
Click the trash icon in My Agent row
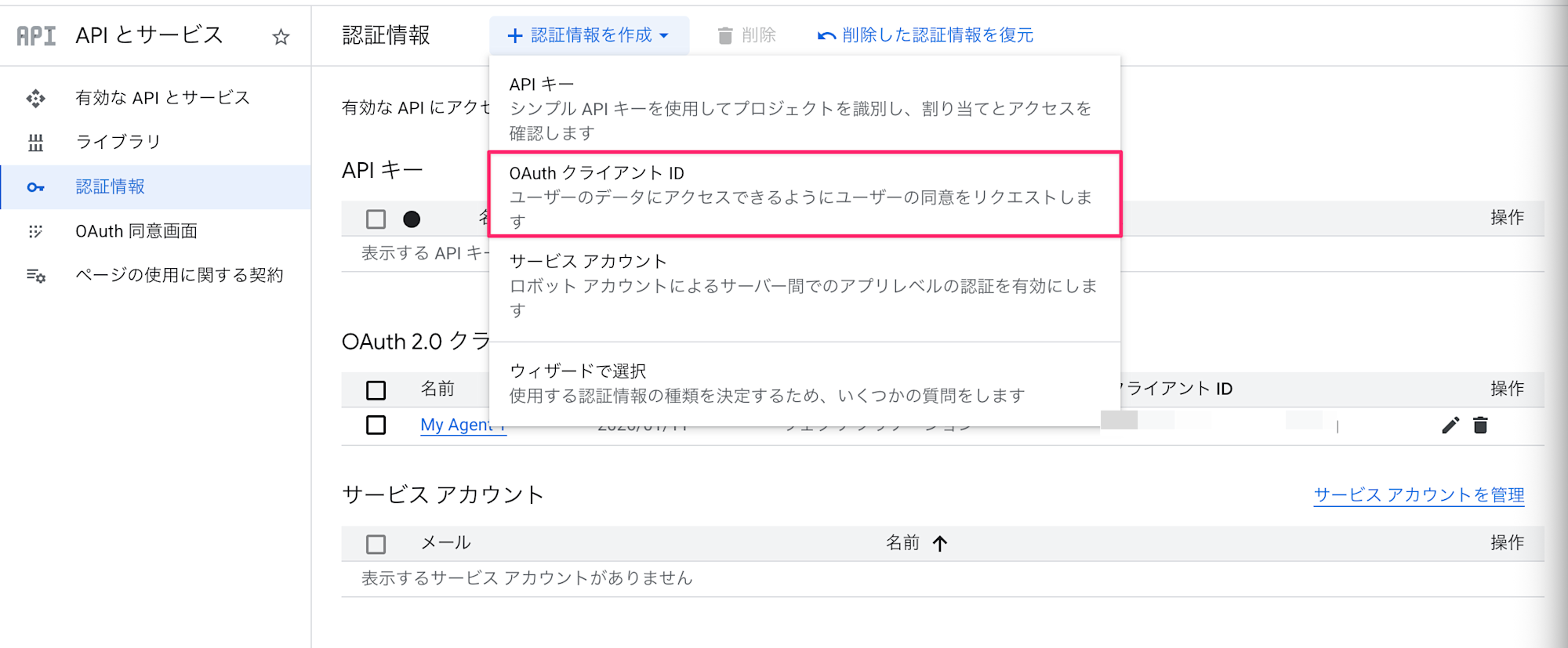point(1480,425)
